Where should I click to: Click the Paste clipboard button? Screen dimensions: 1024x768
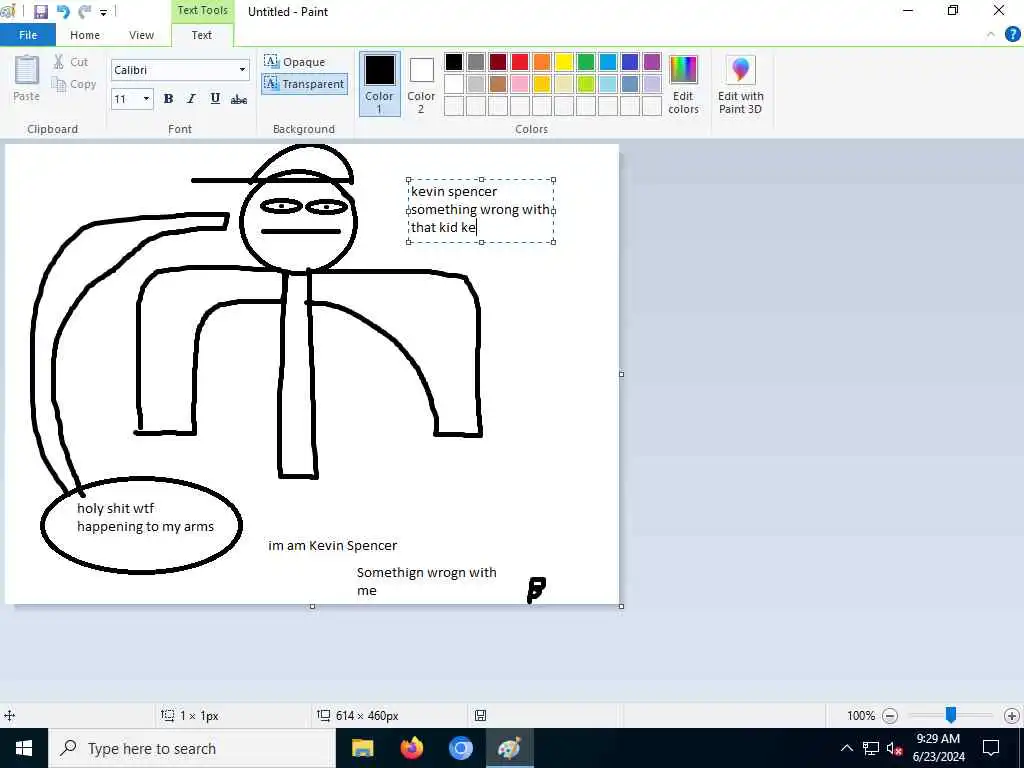(27, 78)
